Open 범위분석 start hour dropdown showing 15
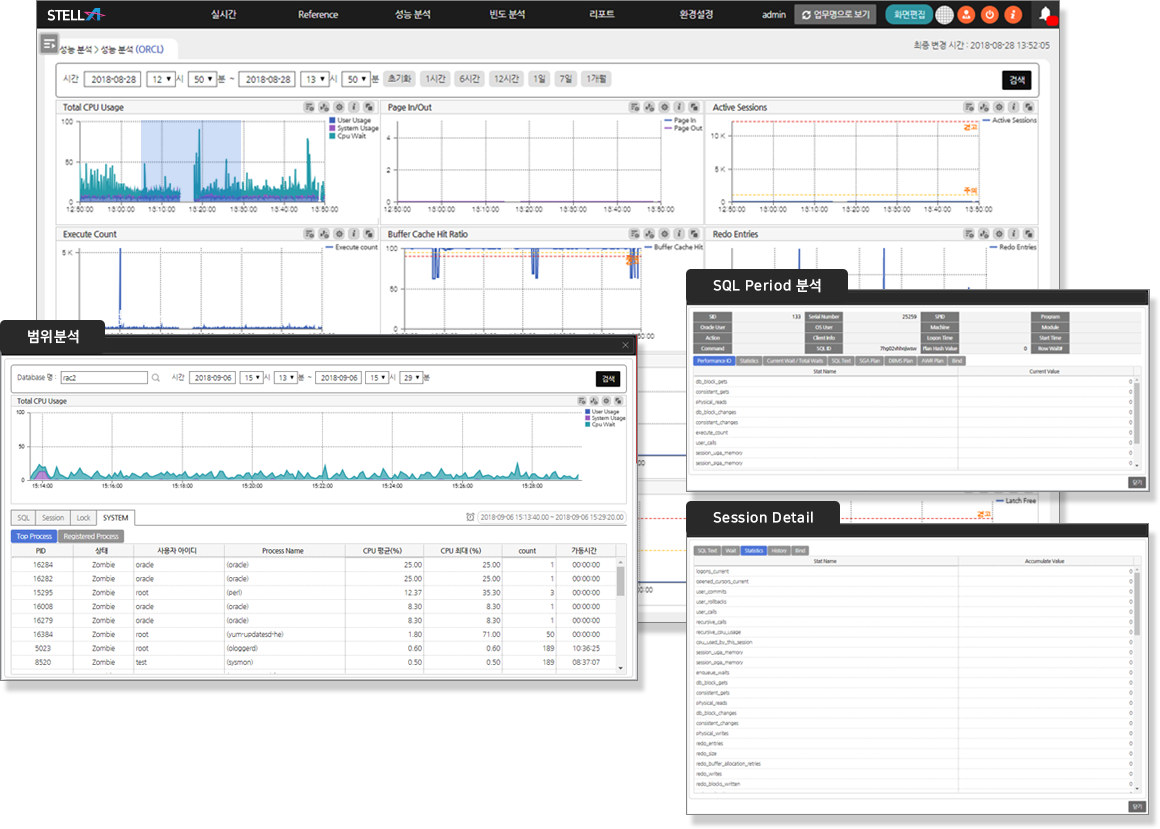Screen dimensions: 1160x829 (x=251, y=378)
